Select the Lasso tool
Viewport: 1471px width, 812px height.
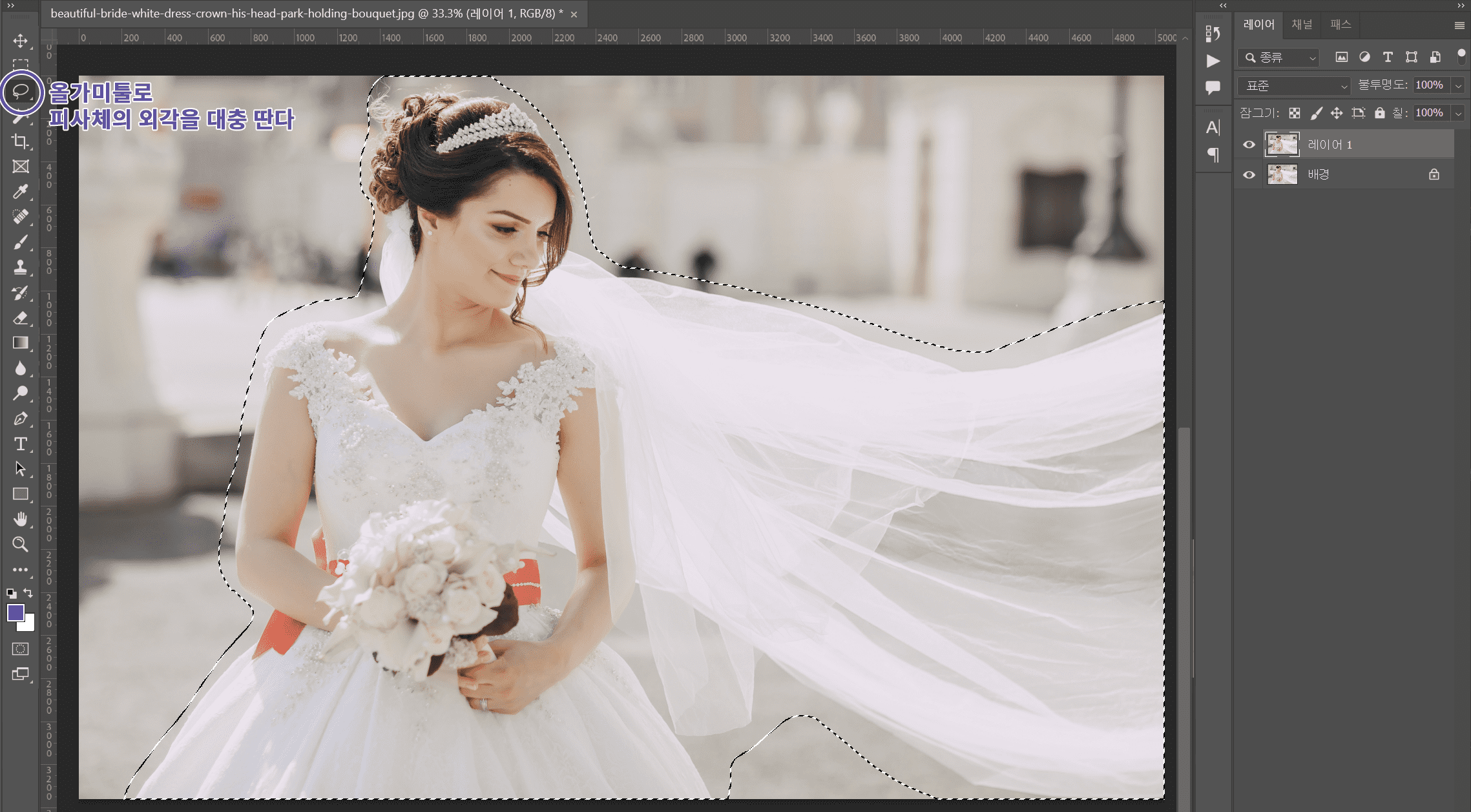coord(21,92)
